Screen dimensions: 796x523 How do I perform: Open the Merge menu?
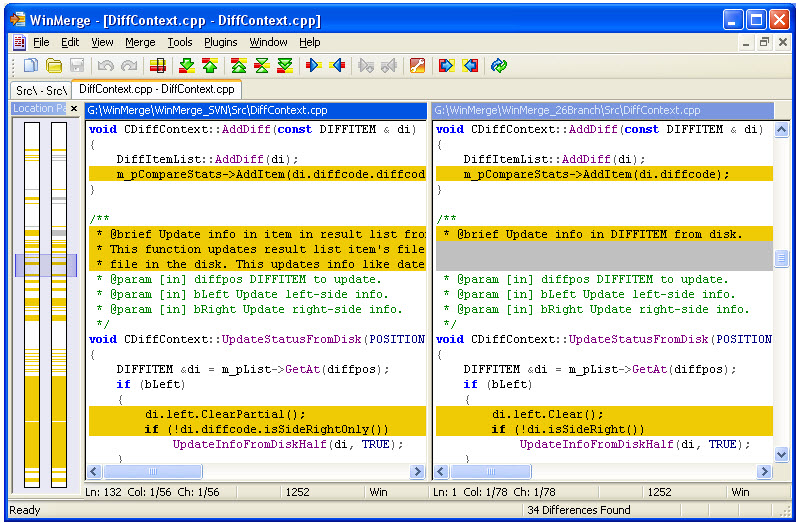pos(140,42)
